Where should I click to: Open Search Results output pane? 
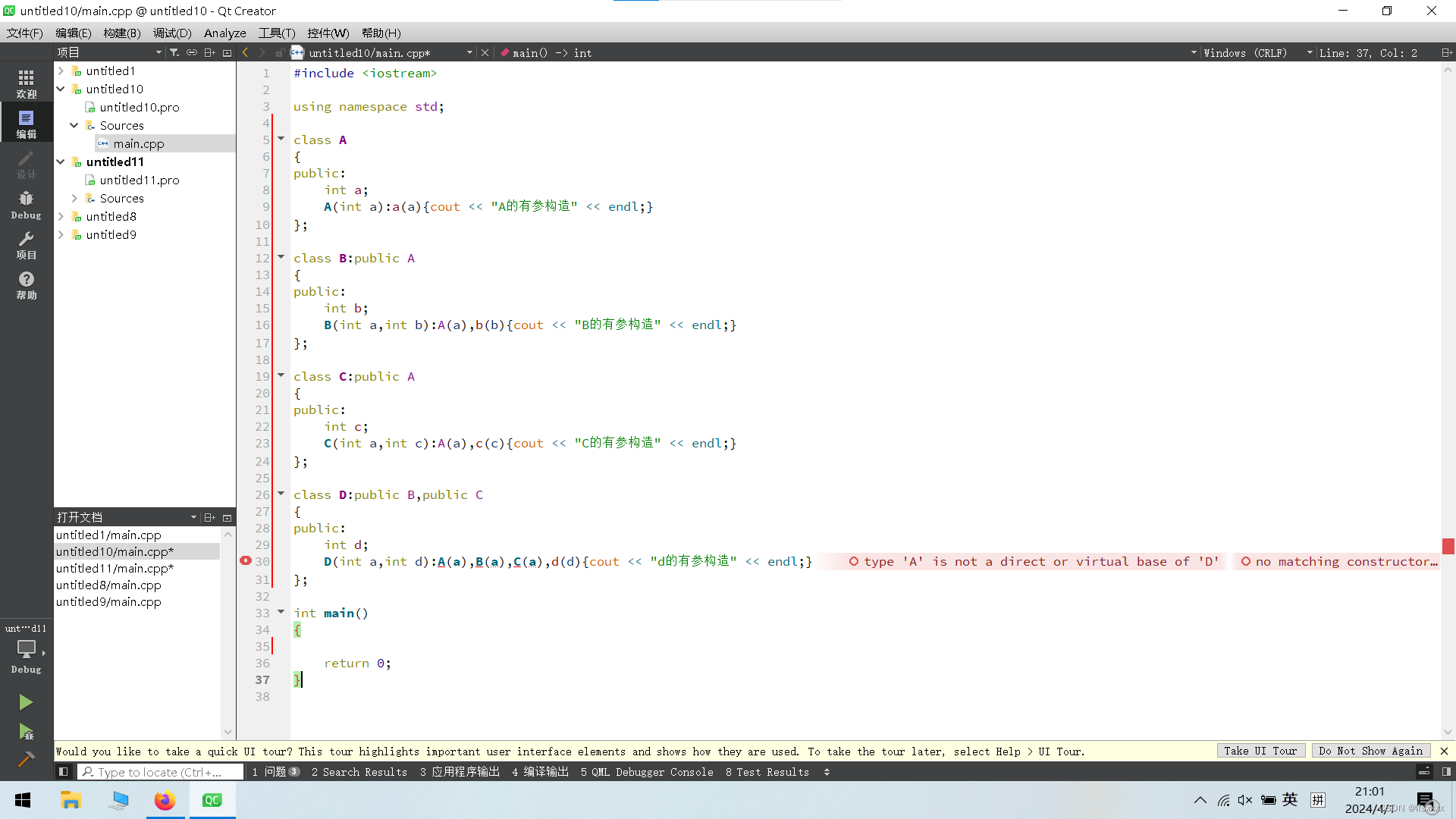[359, 772]
